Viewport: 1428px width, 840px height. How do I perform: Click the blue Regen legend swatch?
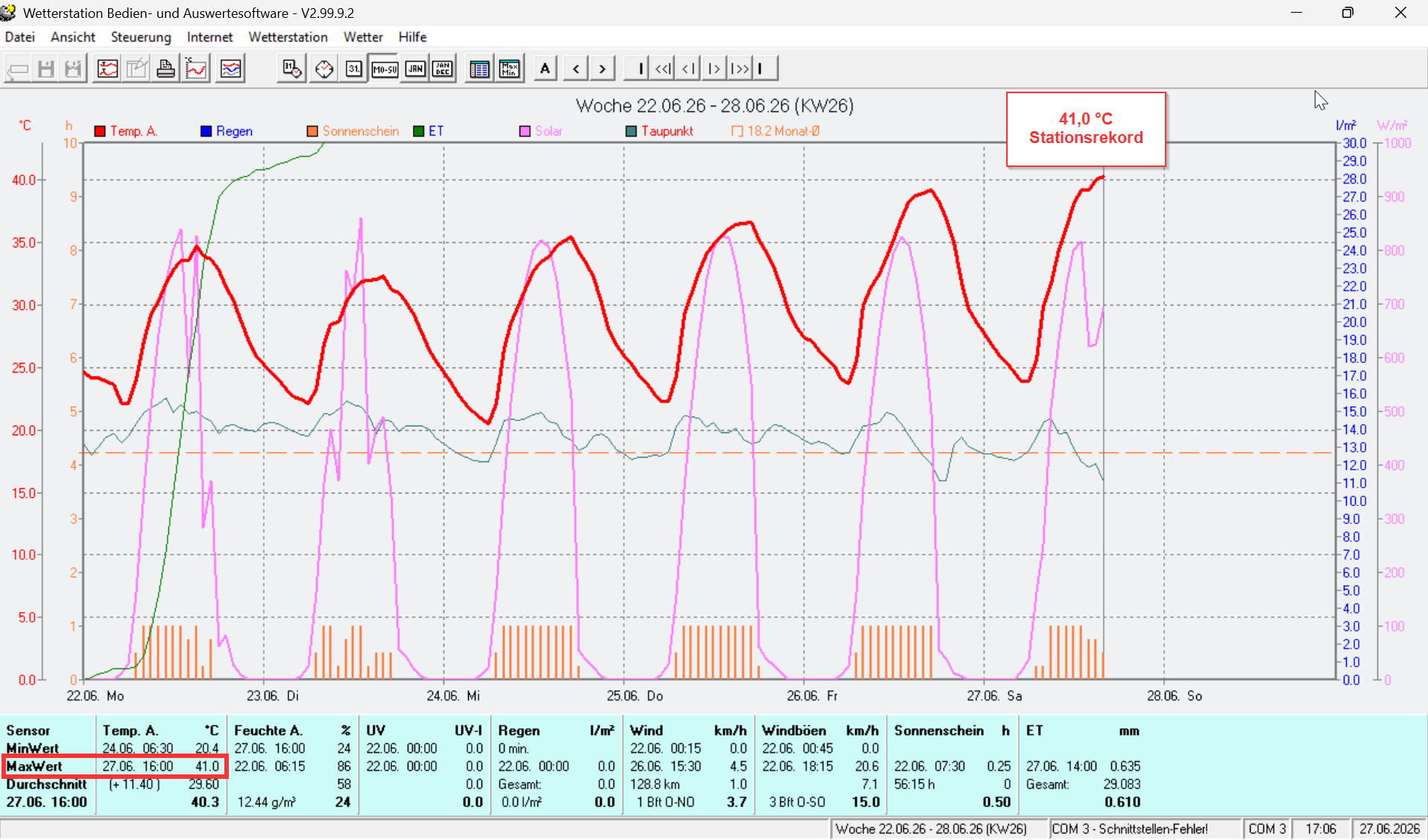tap(206, 131)
